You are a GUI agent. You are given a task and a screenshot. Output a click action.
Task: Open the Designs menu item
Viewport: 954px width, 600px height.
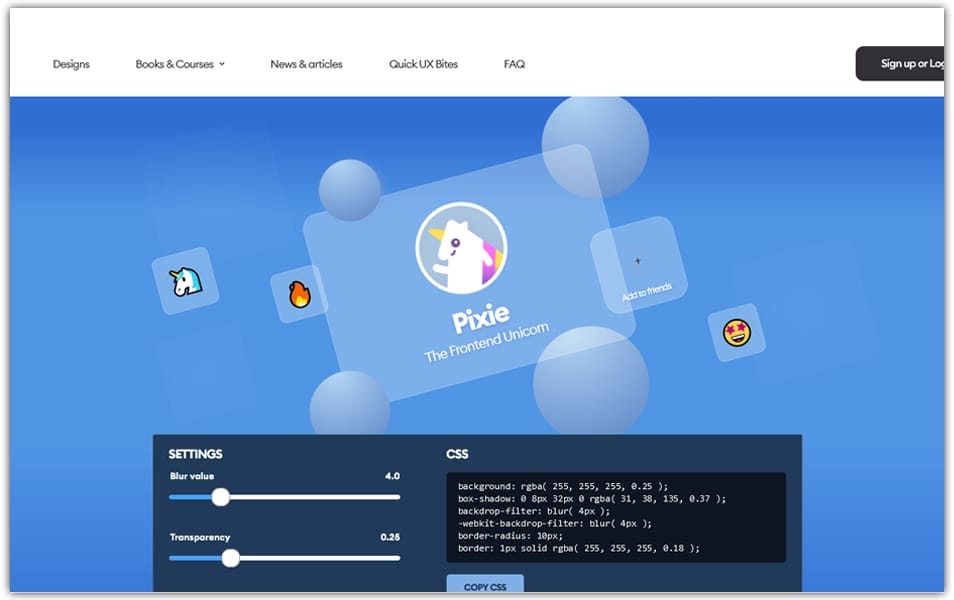(x=70, y=64)
